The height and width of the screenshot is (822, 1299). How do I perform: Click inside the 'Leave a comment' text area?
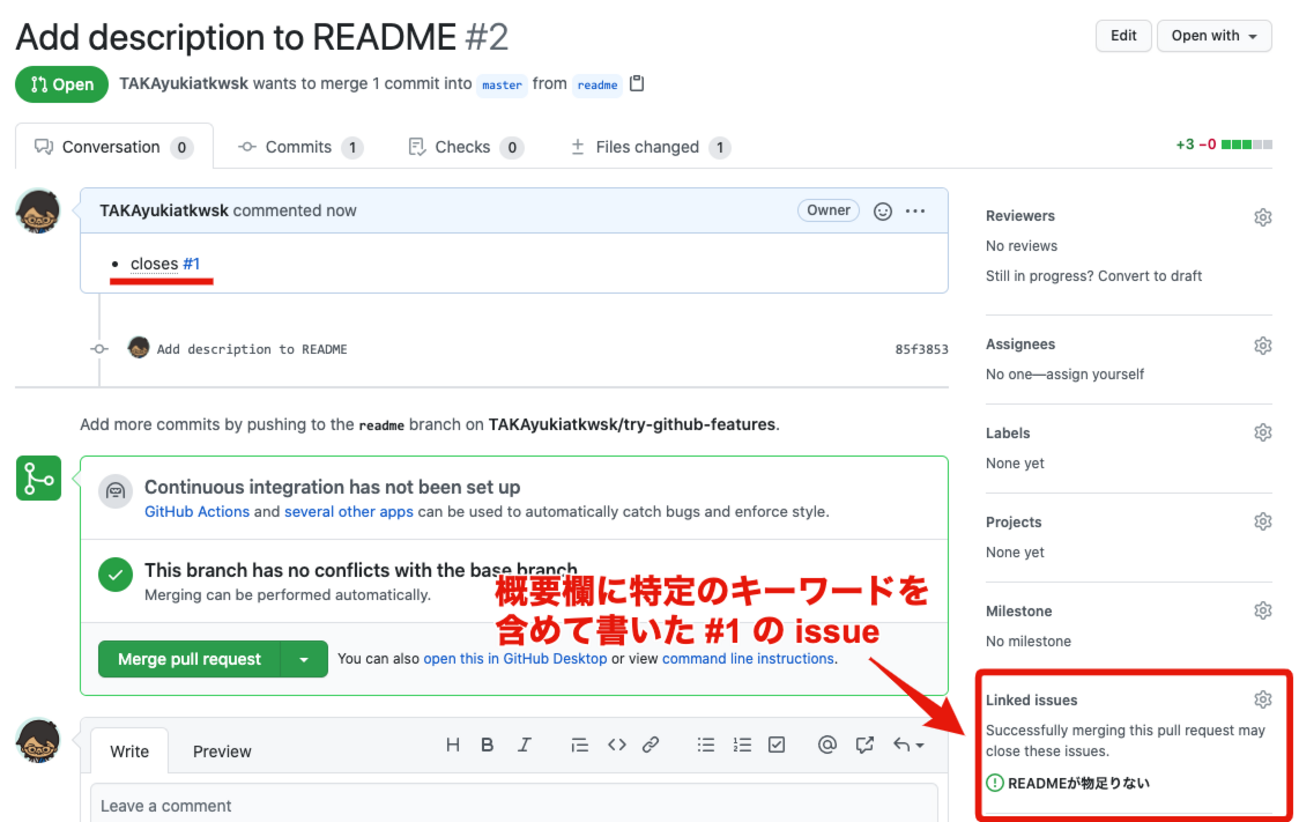(514, 803)
